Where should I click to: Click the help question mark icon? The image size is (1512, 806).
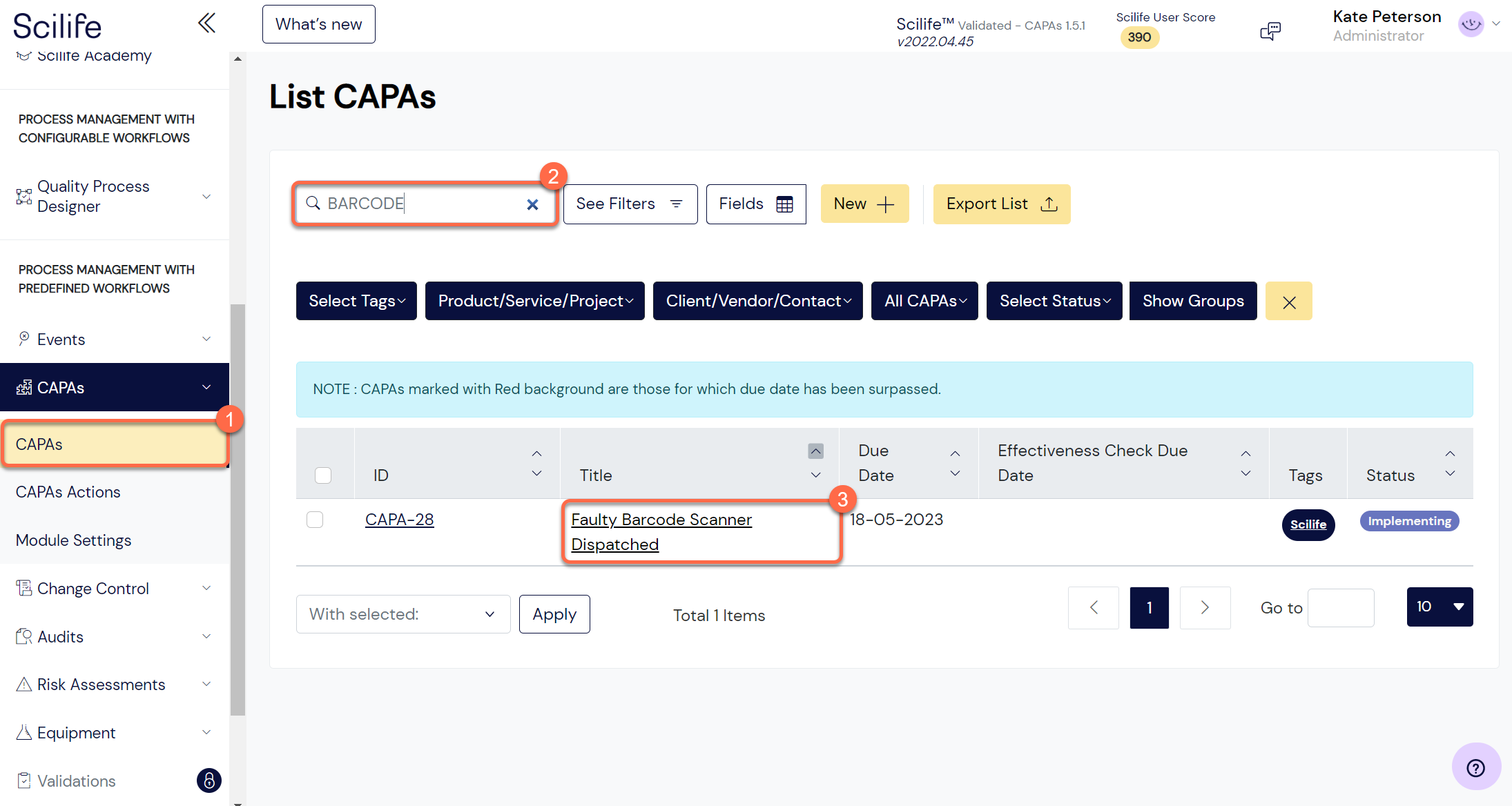1475,767
